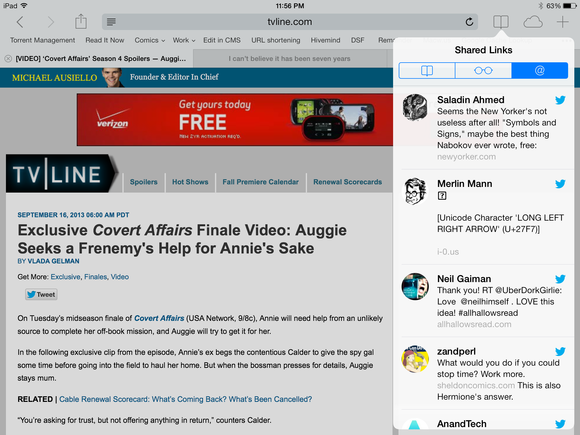This screenshot has height=435, width=580.
Task: Open i-0.us link in Merlin Mann's tweet
Action: click(448, 252)
